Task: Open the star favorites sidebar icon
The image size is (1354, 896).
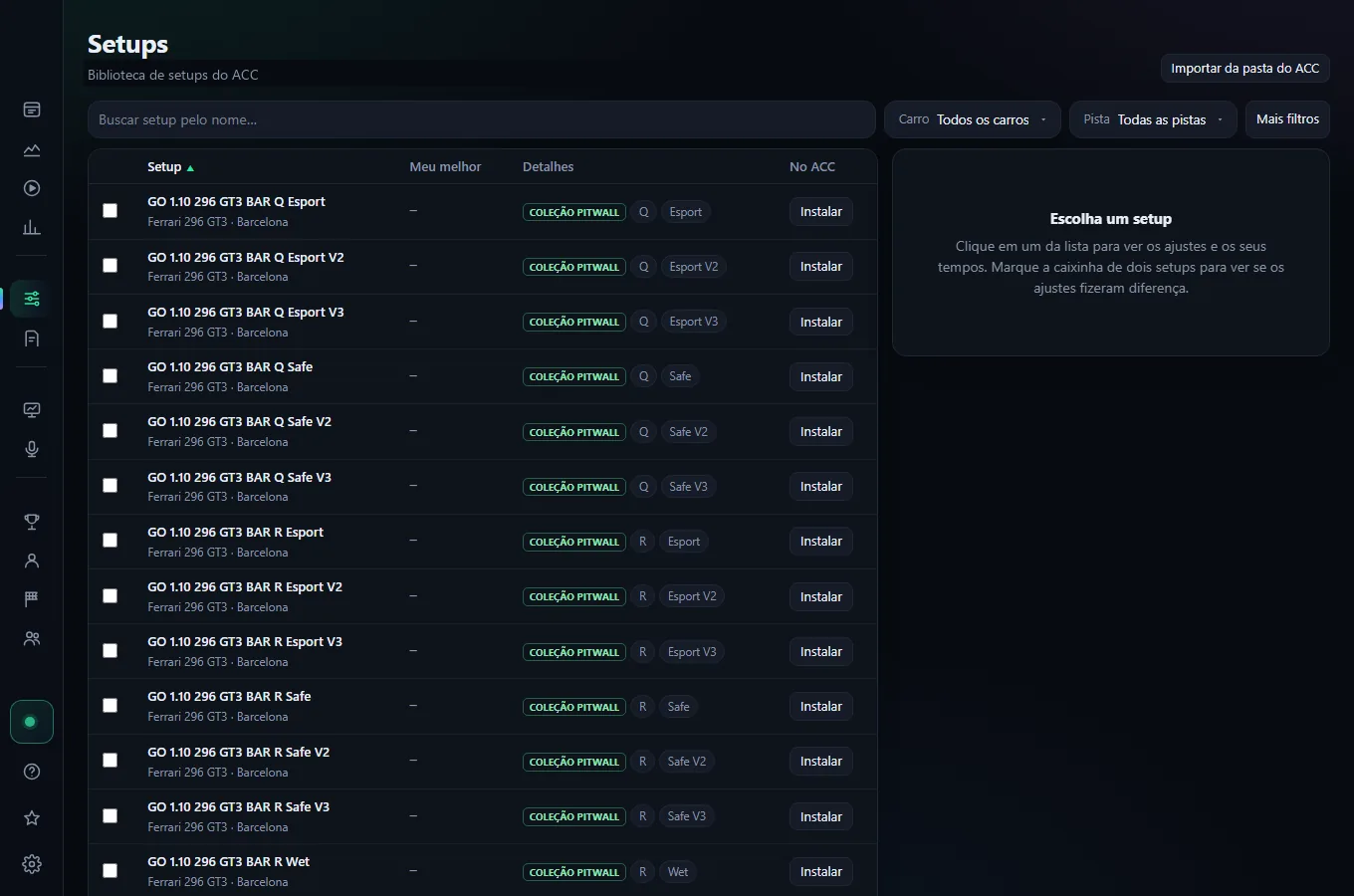Action: pos(32,817)
